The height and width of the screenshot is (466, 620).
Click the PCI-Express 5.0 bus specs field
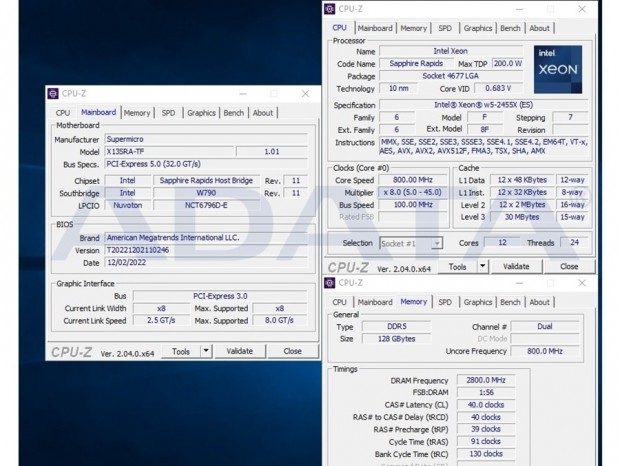[206, 164]
